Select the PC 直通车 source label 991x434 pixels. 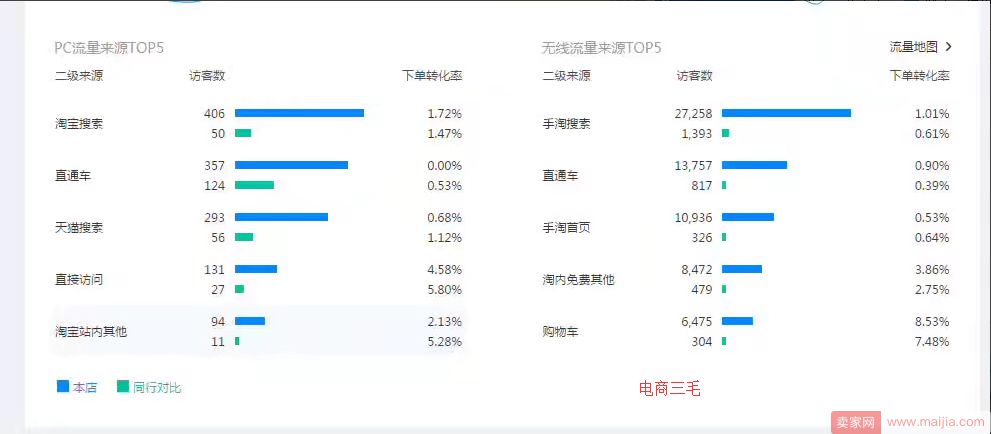pyautogui.click(x=73, y=176)
